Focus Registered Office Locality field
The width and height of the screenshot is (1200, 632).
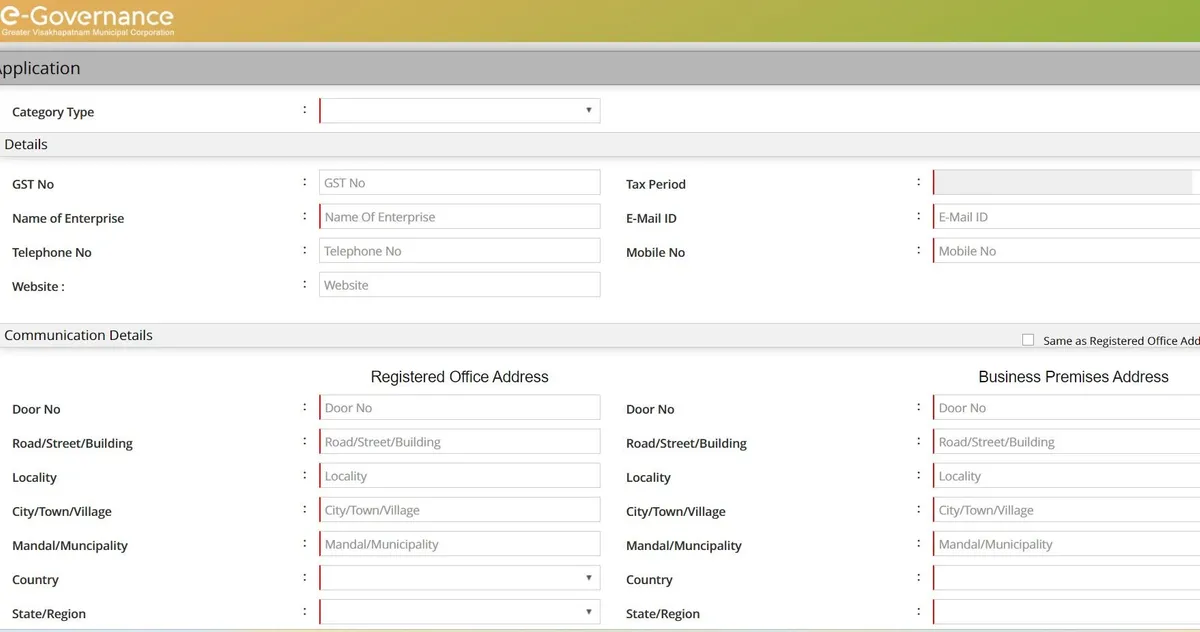pyautogui.click(x=459, y=476)
